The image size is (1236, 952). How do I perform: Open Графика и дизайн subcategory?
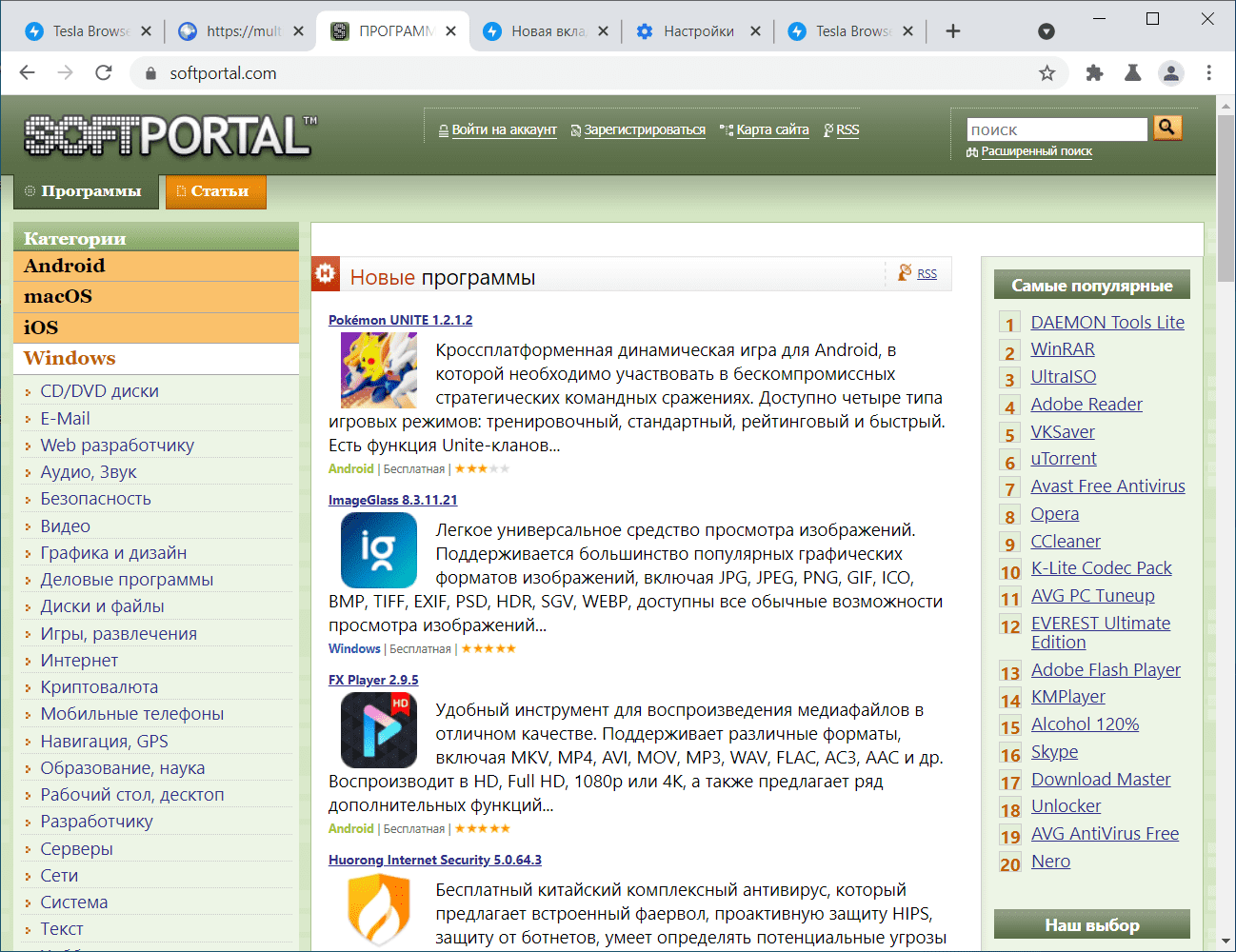113,553
